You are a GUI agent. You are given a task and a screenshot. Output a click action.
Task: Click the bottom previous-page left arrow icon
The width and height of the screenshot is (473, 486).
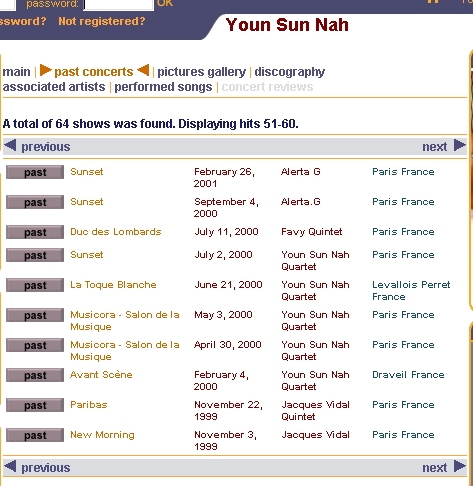coord(10,467)
